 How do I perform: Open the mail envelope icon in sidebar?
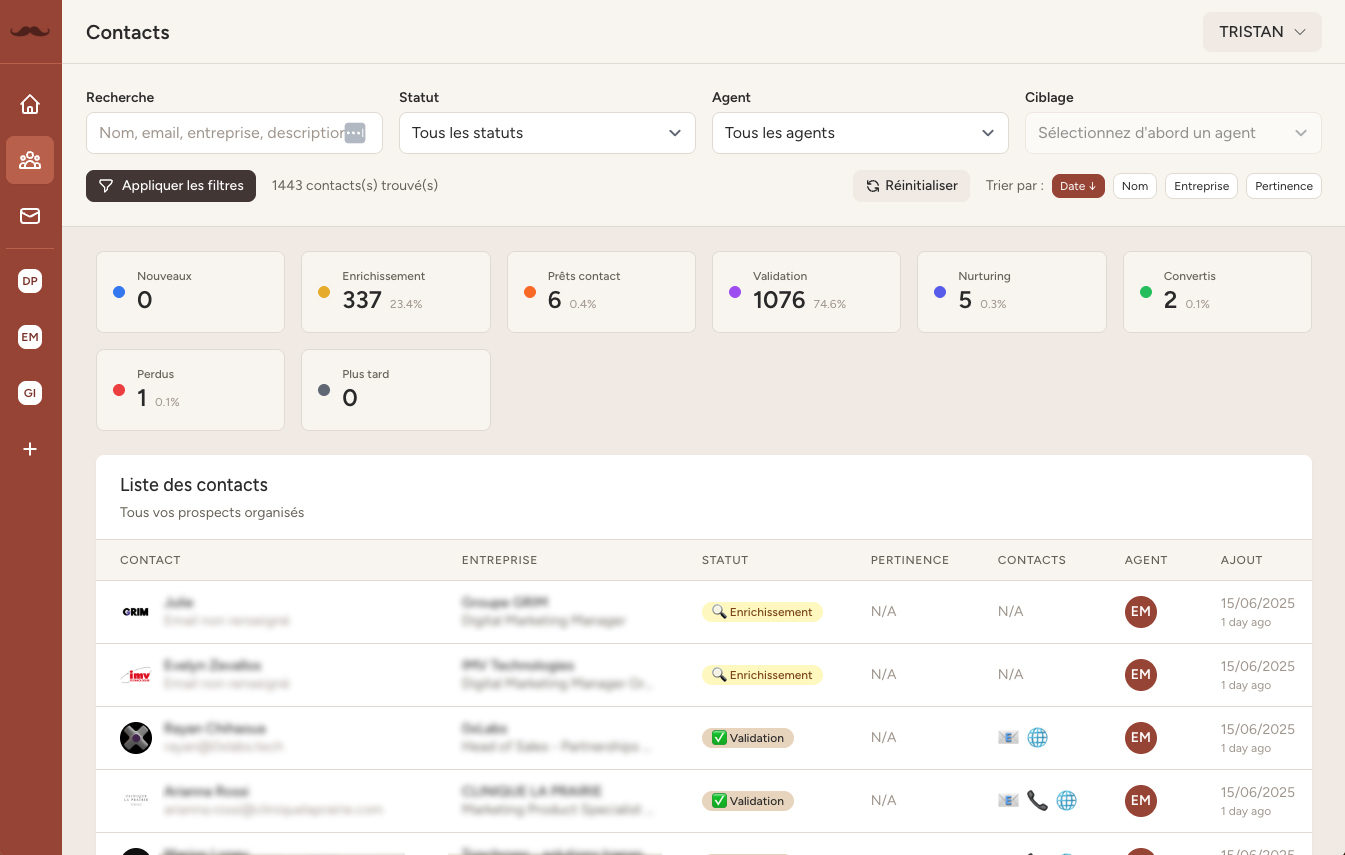coord(30,216)
